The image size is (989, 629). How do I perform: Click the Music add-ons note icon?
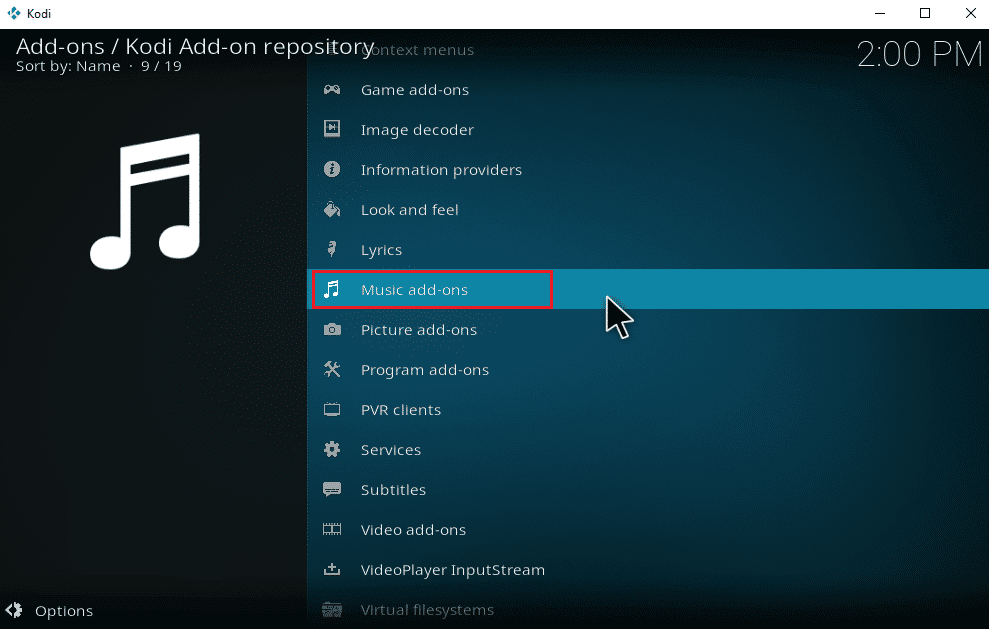332,290
